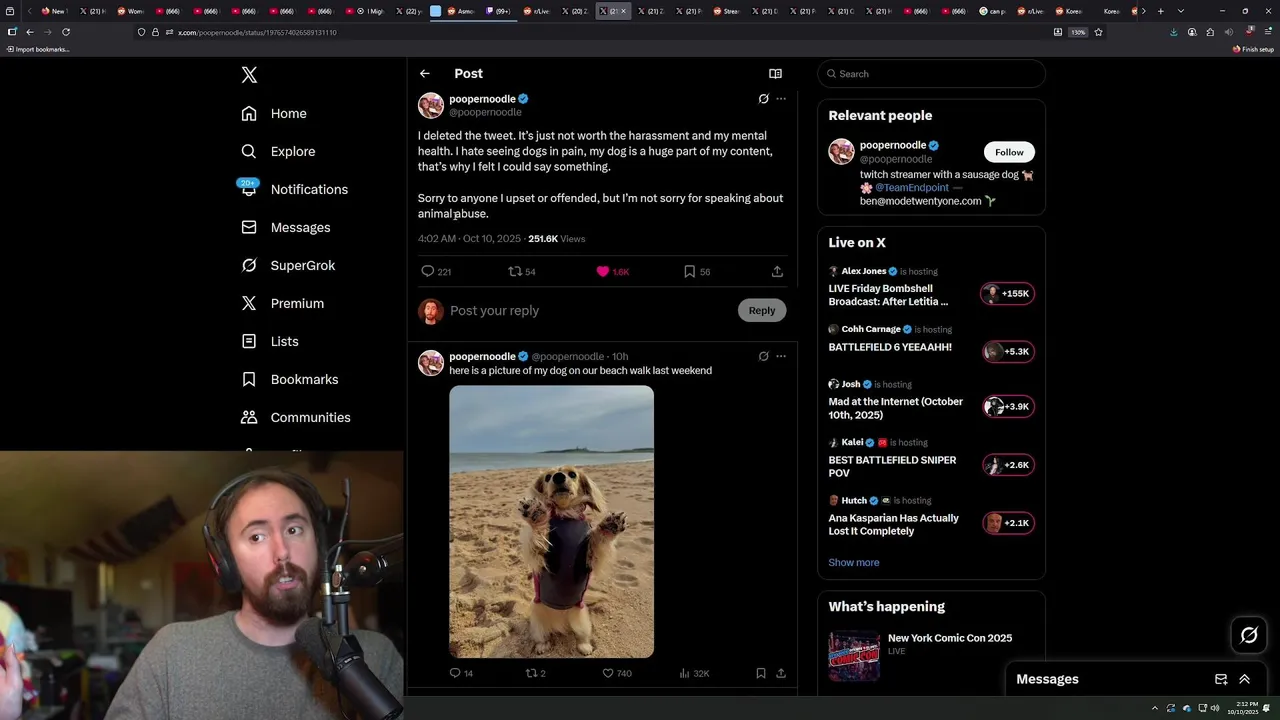Open the list all tabs dropdown
The image size is (1280, 720).
click(x=1181, y=11)
